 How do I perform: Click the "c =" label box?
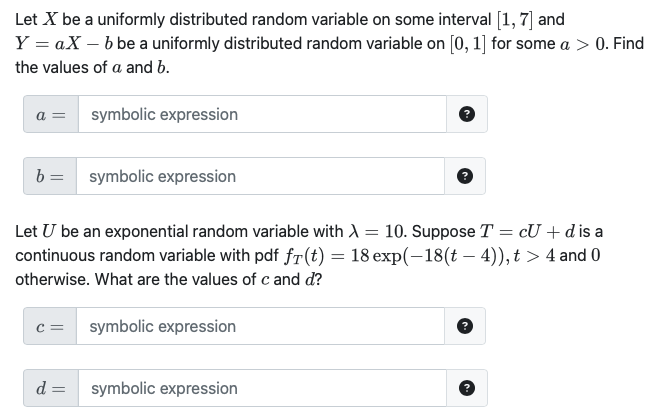pos(50,326)
